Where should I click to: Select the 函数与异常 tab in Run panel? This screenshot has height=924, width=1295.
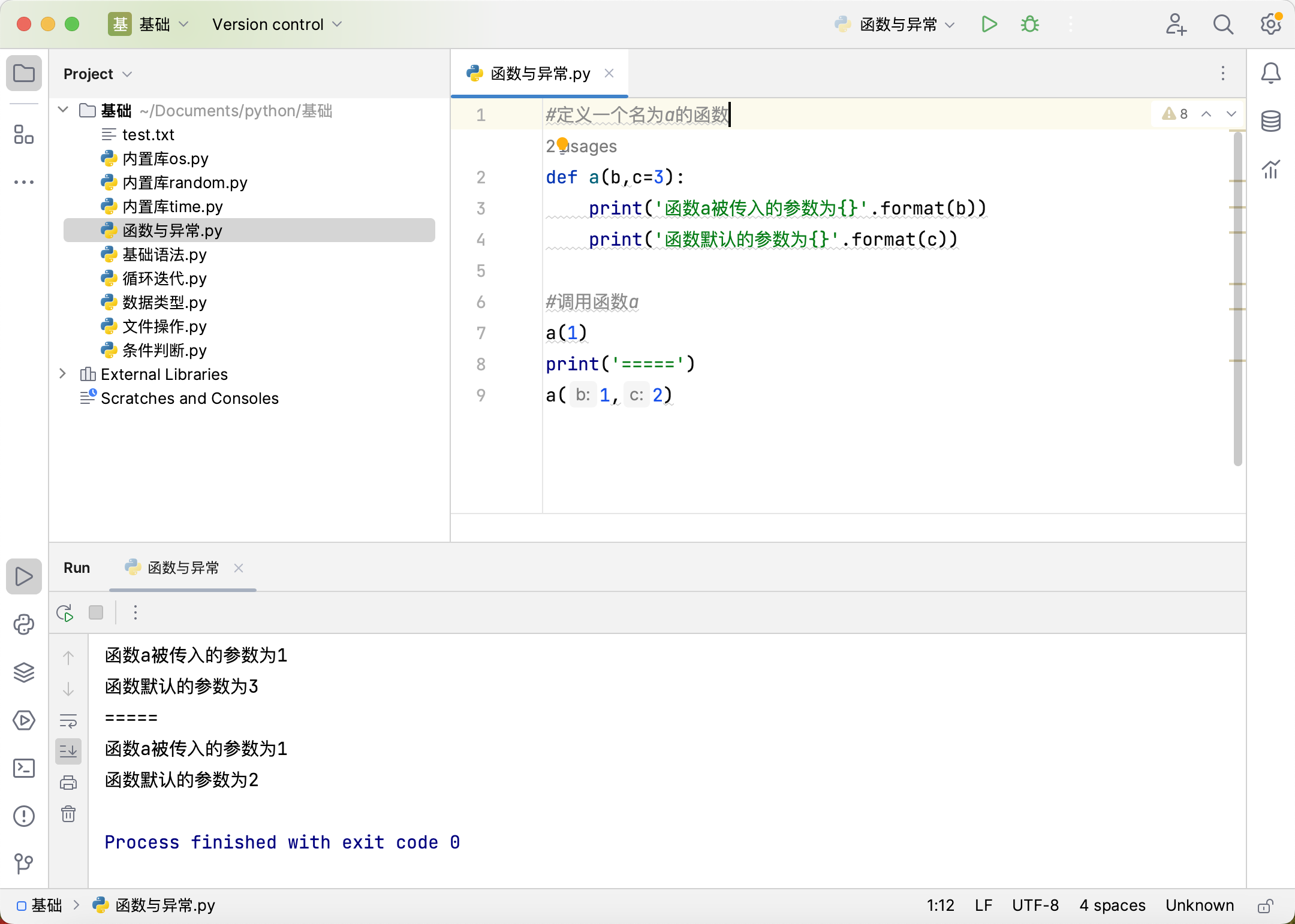click(x=183, y=568)
